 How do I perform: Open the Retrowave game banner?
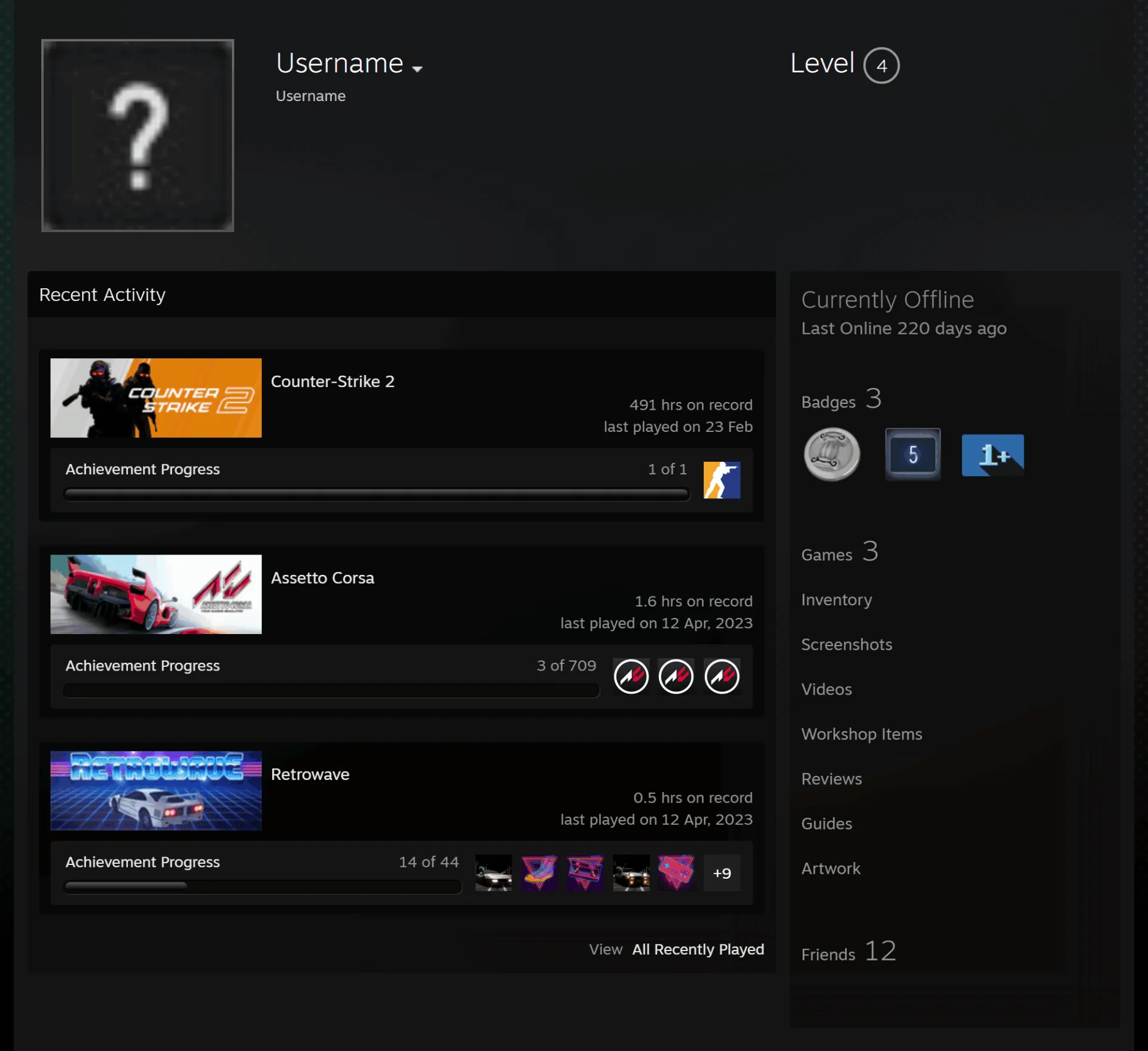point(156,791)
